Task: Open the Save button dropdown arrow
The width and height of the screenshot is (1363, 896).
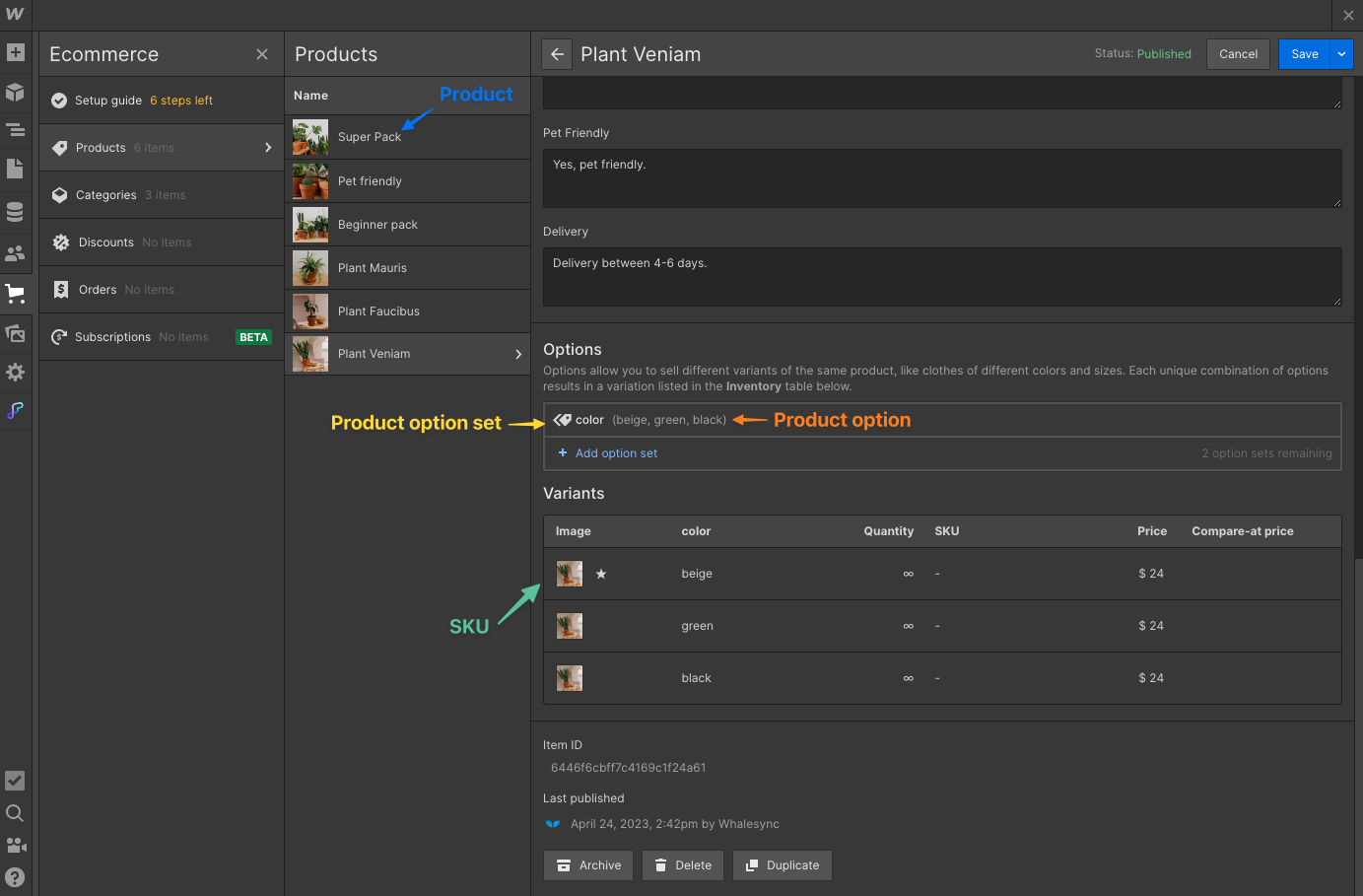Action: point(1341,54)
